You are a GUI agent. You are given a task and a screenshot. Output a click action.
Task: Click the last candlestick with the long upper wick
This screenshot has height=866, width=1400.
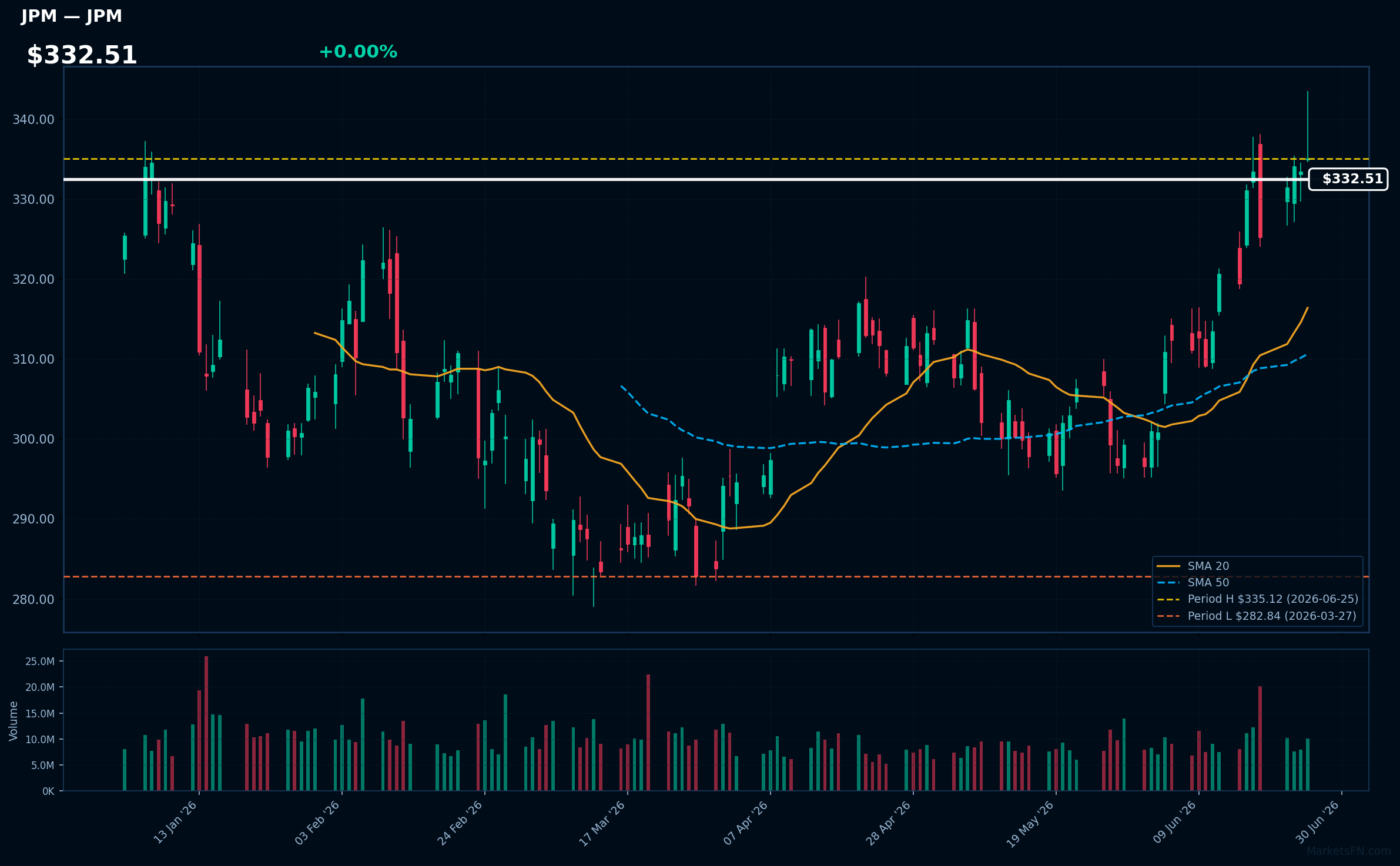[1308, 126]
